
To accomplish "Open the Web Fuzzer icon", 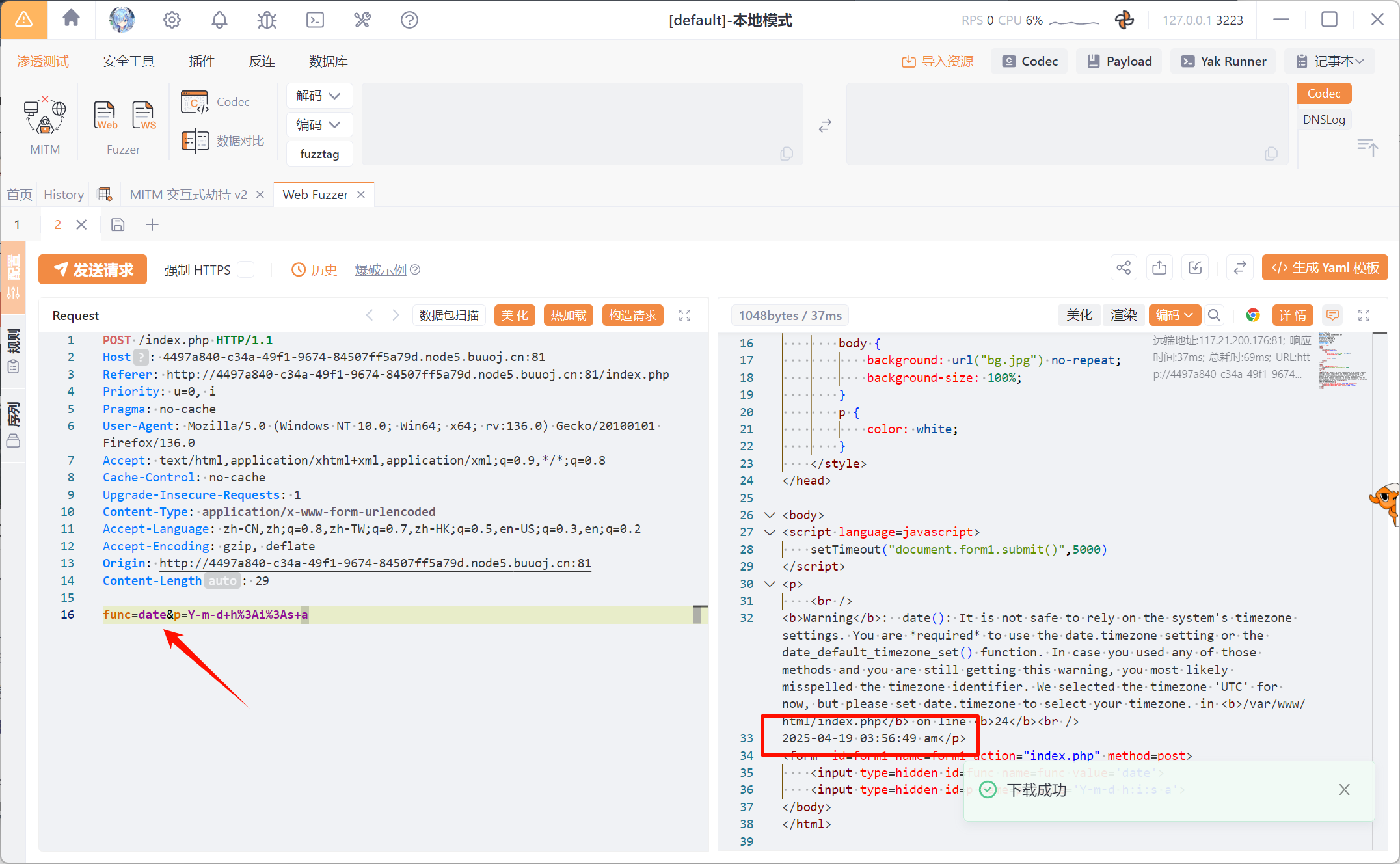I will coord(105,116).
